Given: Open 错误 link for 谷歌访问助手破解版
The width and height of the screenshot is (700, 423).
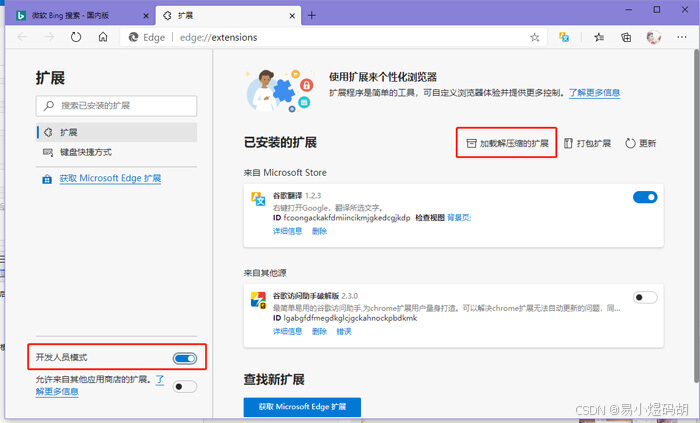Looking at the screenshot, I should [344, 331].
